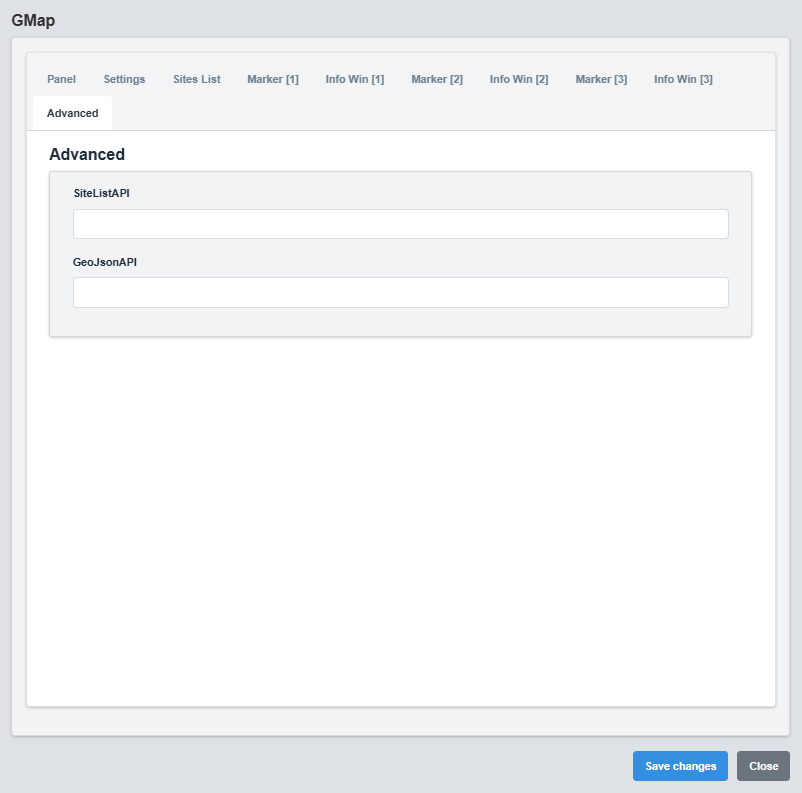
Task: Click the Close button
Action: pyautogui.click(x=763, y=766)
